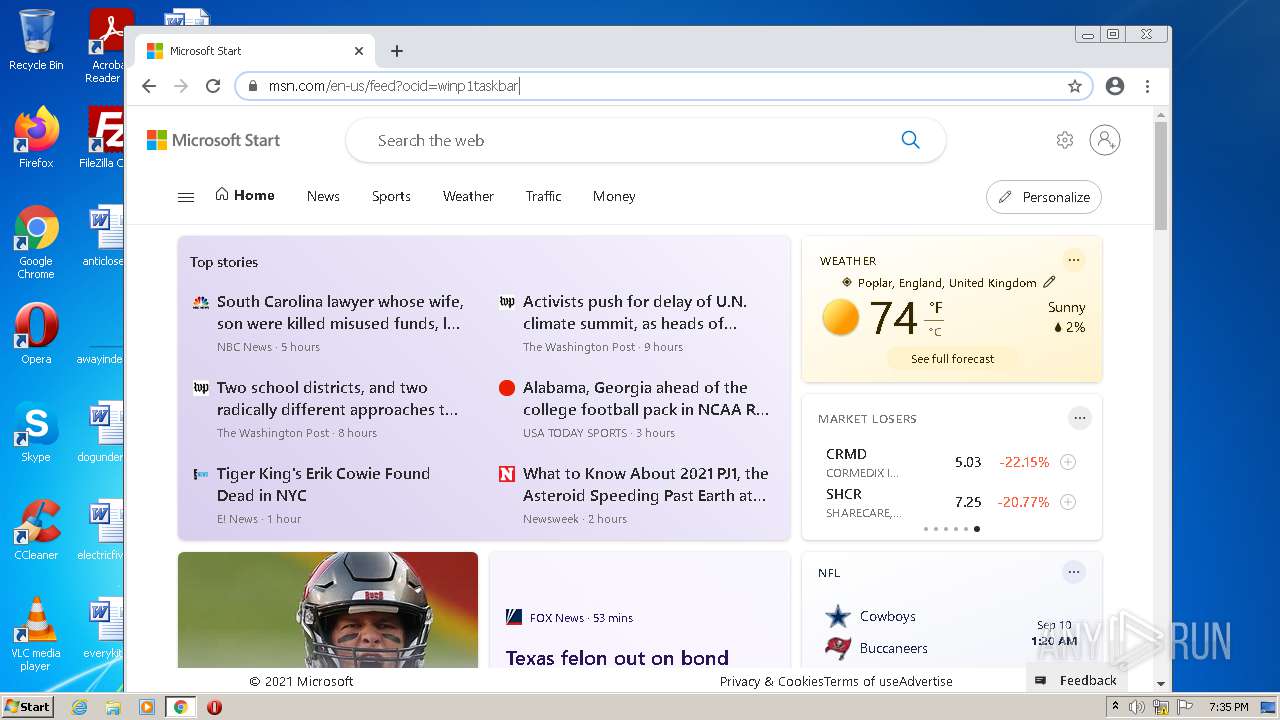This screenshot has width=1280, height=720.
Task: Switch to the Sports tab
Action: pyautogui.click(x=391, y=196)
